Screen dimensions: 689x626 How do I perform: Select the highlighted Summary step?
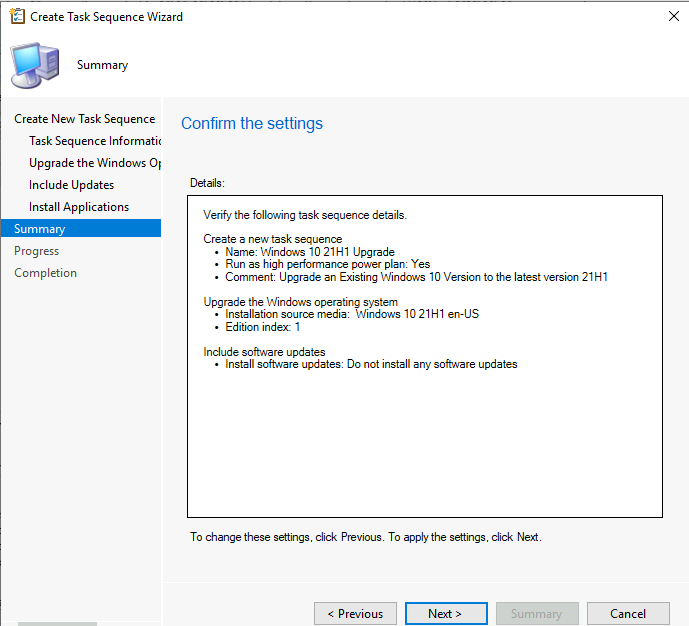pyautogui.click(x=81, y=228)
